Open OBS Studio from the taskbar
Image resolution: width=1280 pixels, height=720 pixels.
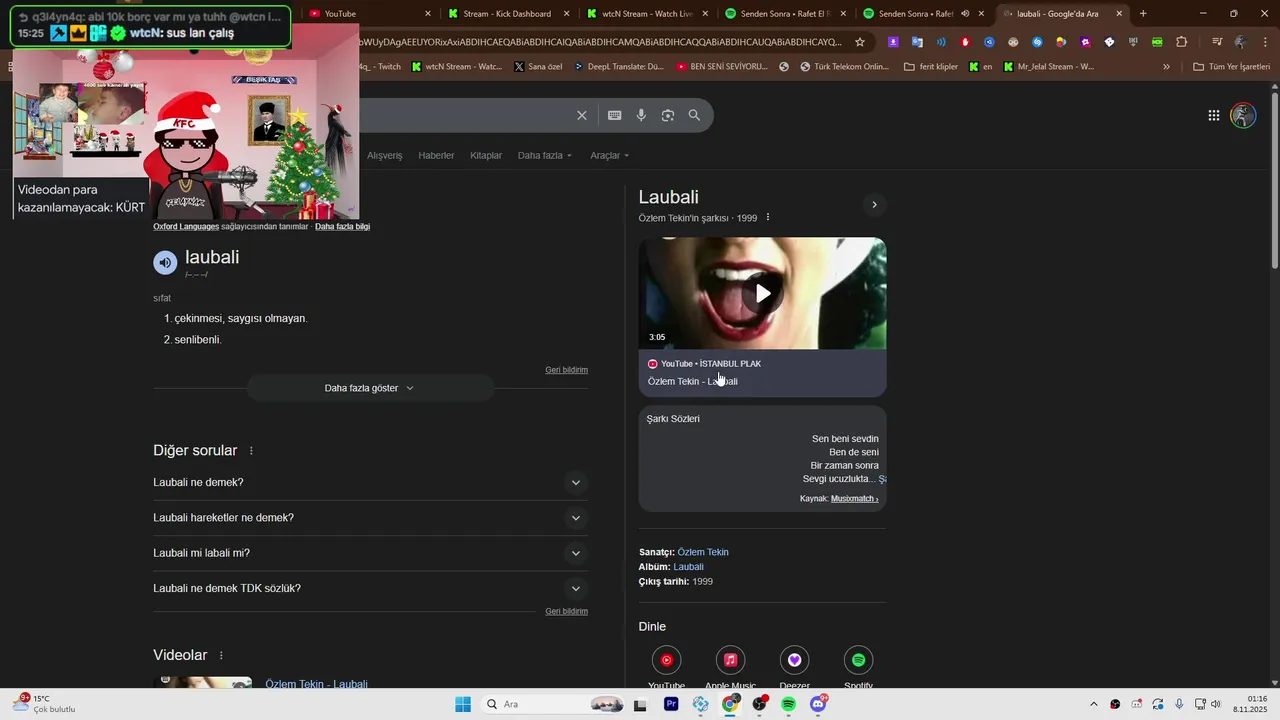pyautogui.click(x=759, y=704)
